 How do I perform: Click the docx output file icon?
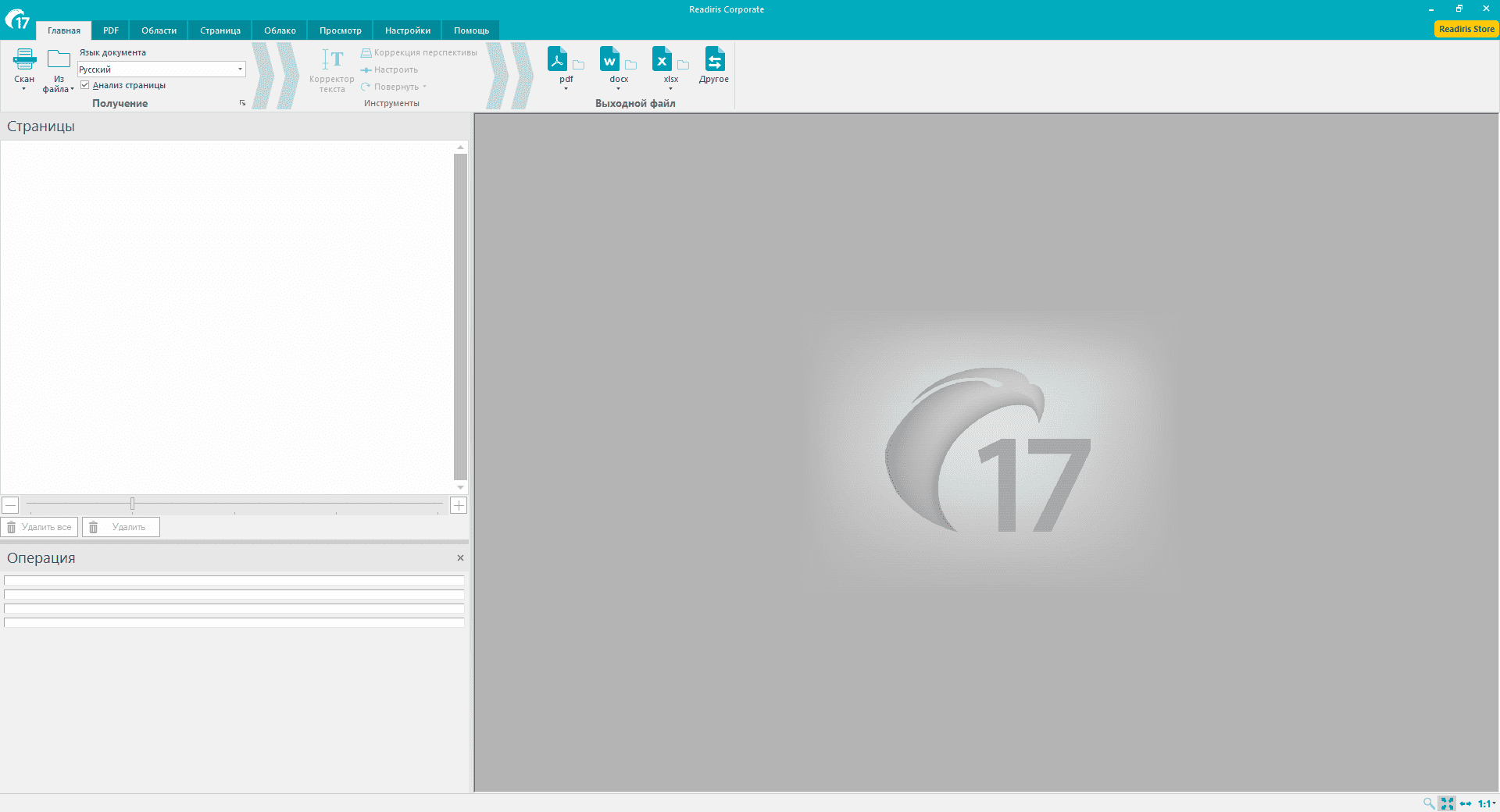click(609, 59)
